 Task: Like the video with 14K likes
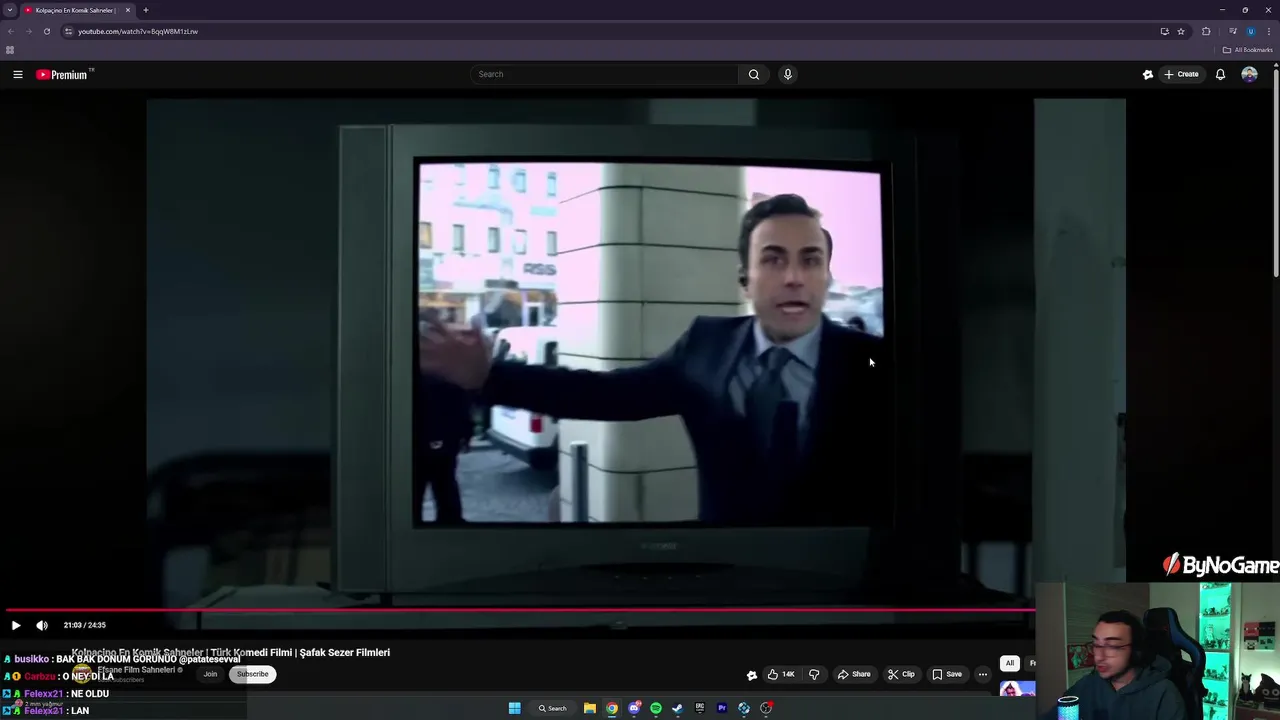pos(781,674)
